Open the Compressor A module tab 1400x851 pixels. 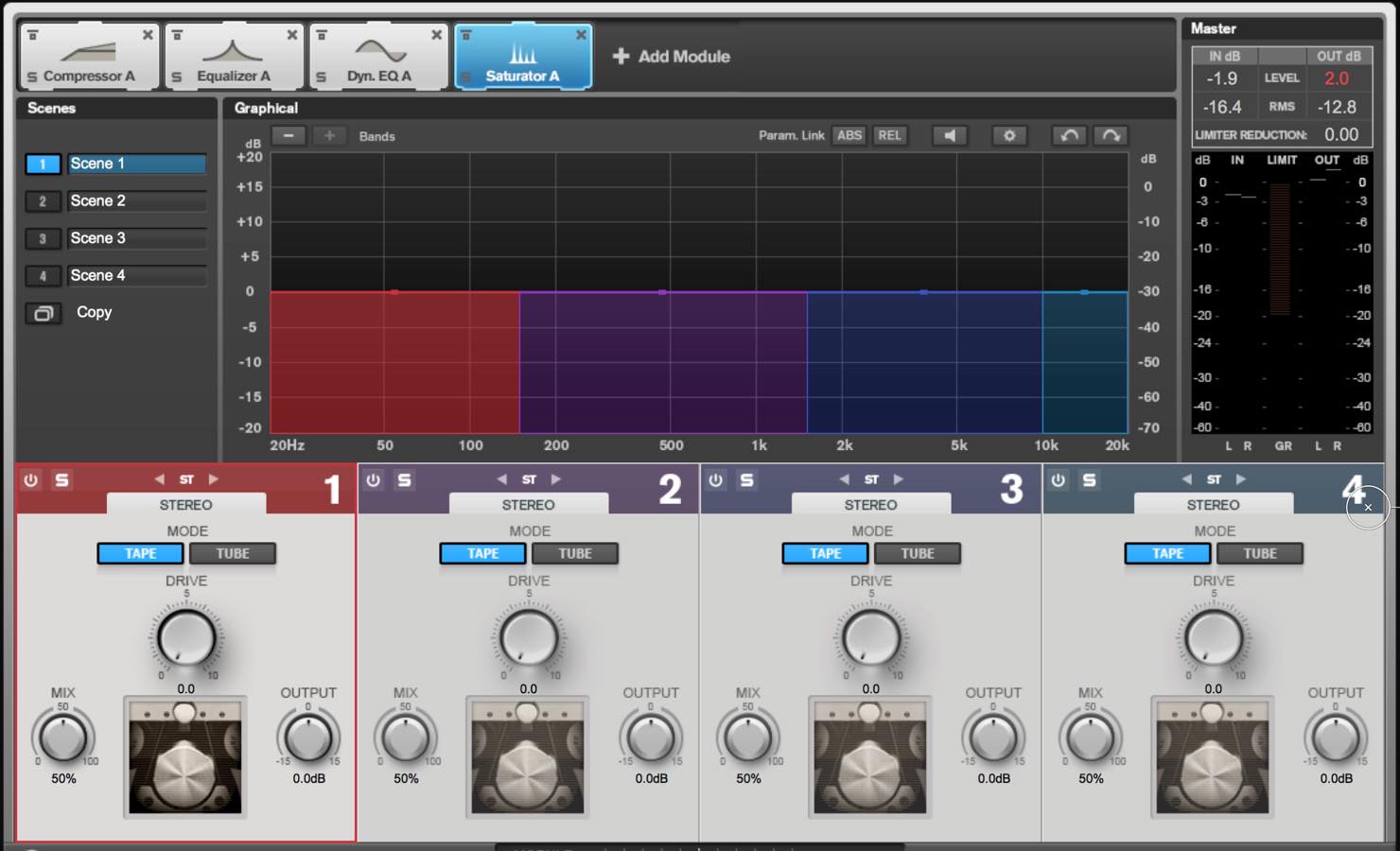[x=89, y=57]
